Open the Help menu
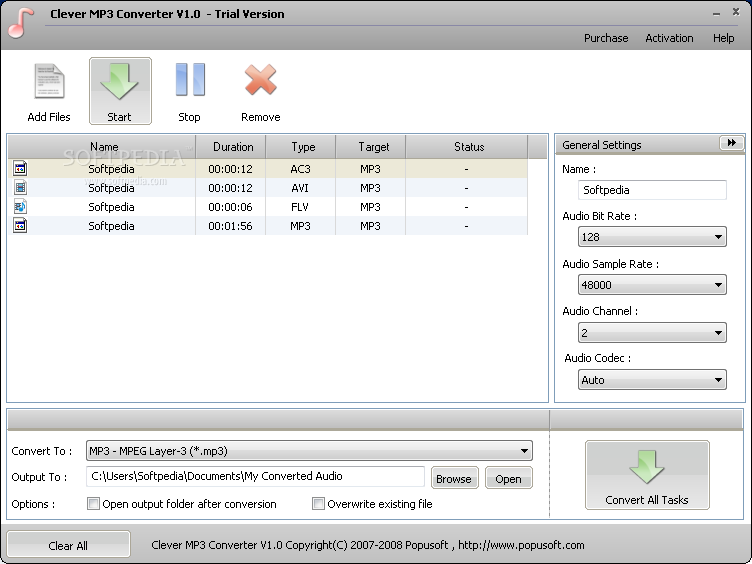Image resolution: width=752 pixels, height=564 pixels. [723, 38]
